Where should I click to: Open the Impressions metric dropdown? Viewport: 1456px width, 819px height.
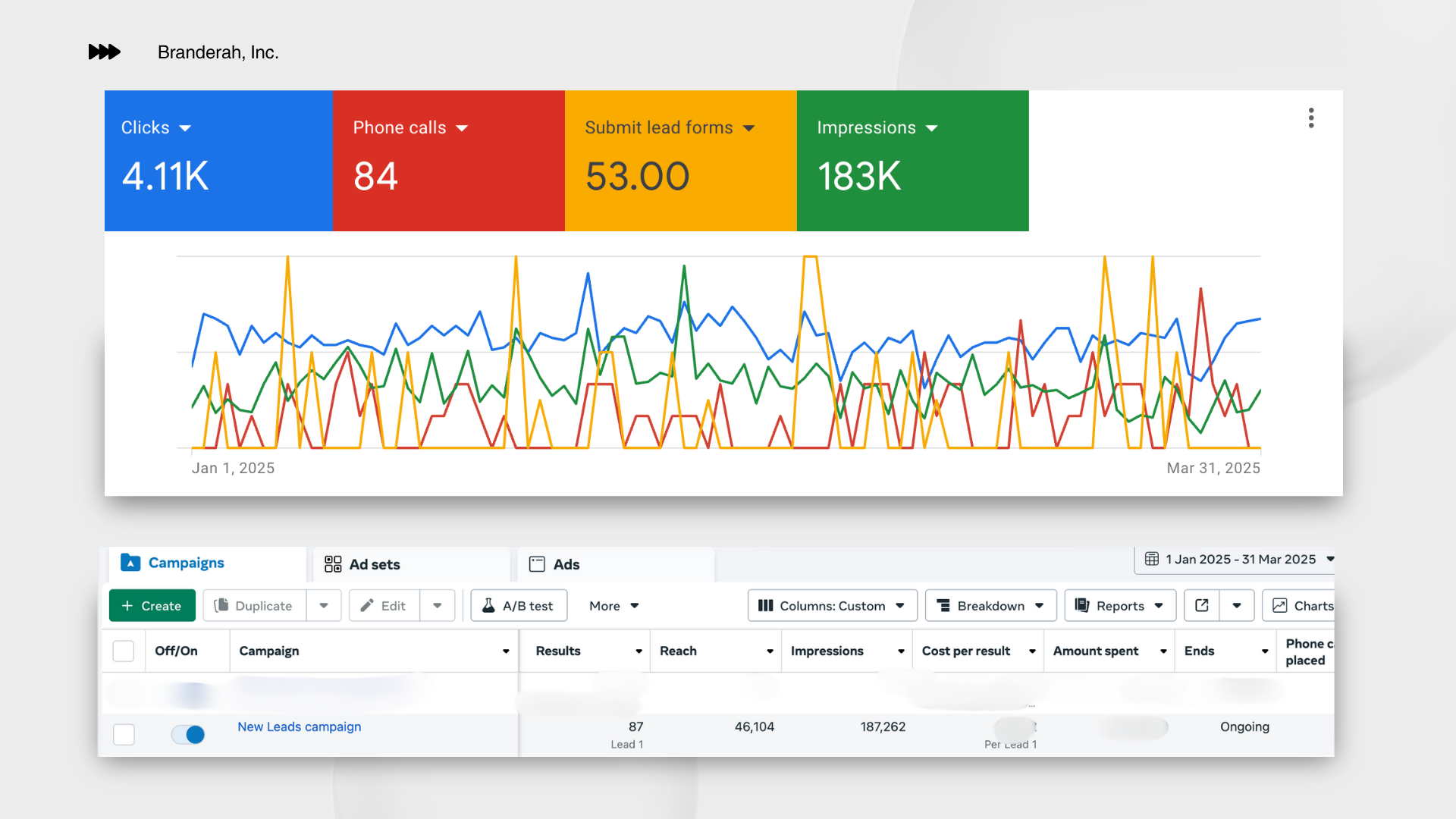pyautogui.click(x=932, y=128)
